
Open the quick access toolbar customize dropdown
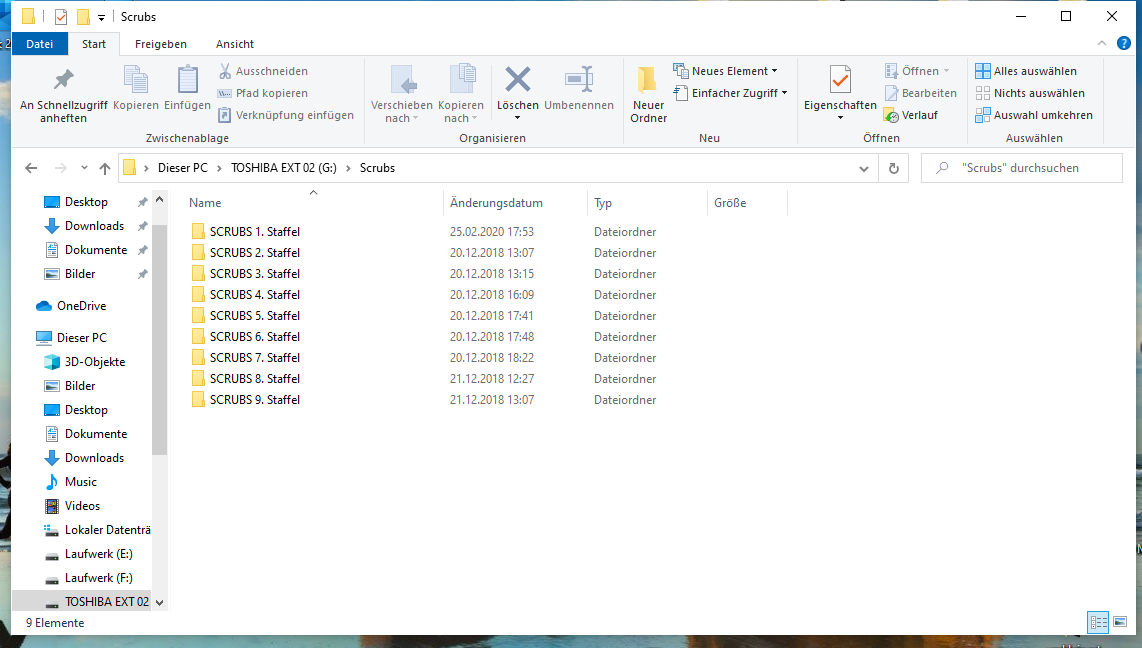[x=101, y=17]
